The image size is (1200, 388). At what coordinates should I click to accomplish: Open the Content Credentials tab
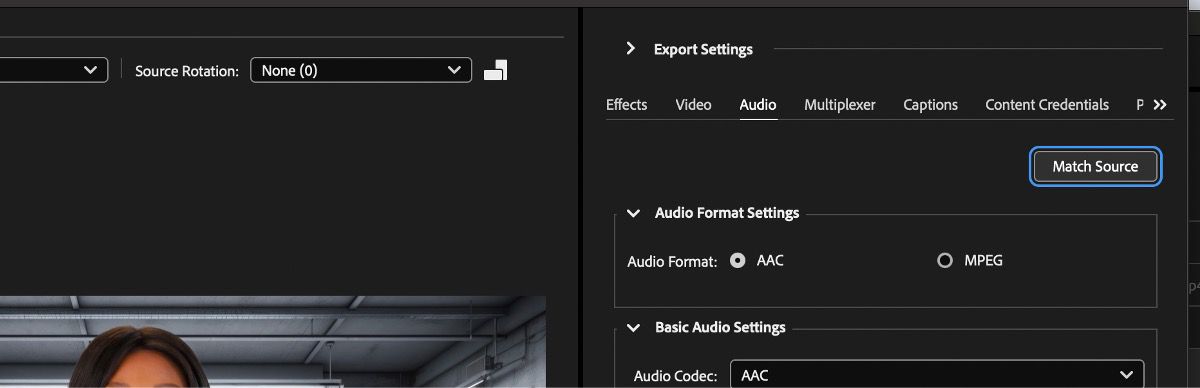pos(1047,104)
